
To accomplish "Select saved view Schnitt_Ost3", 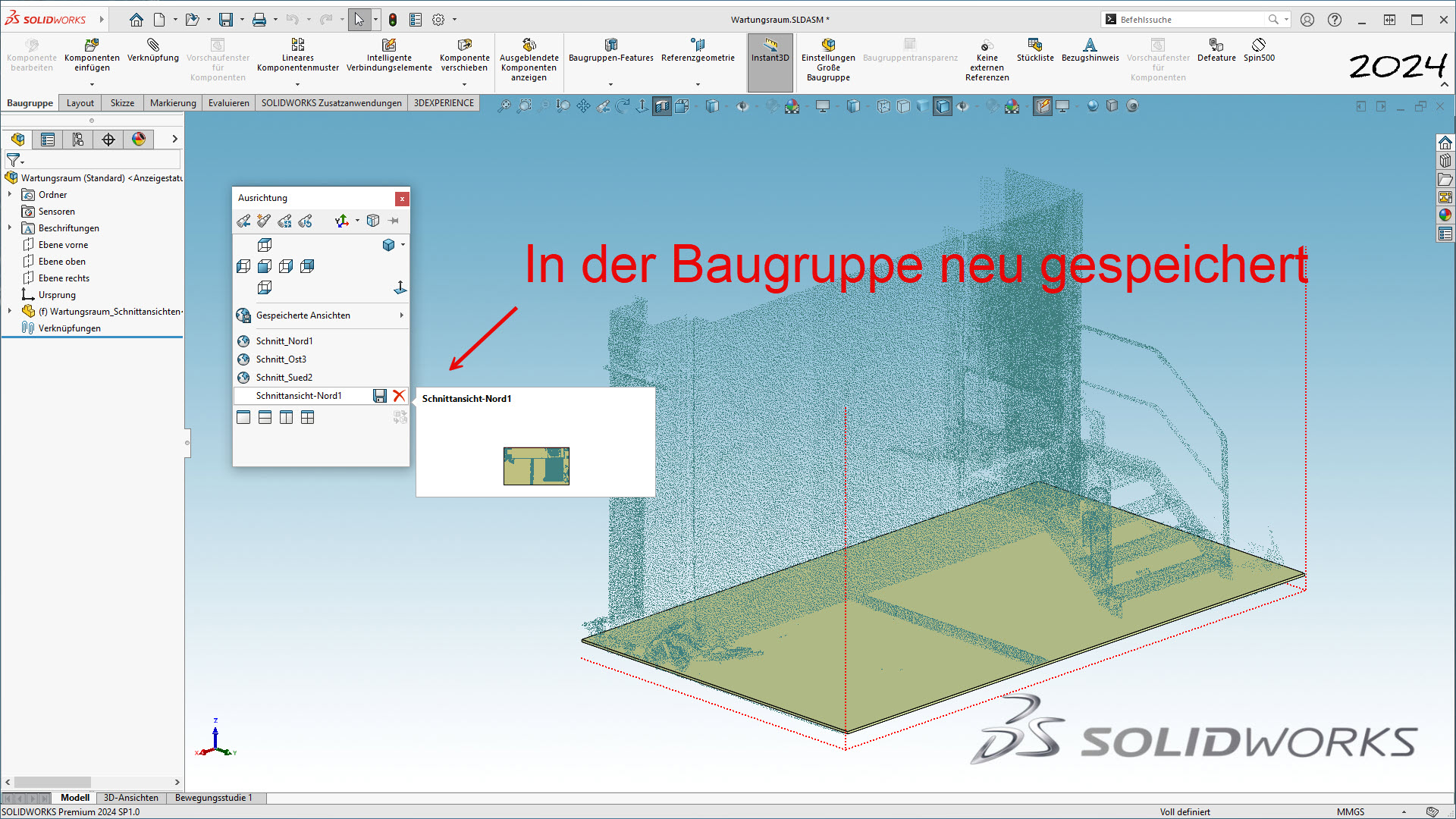I will (x=321, y=359).
